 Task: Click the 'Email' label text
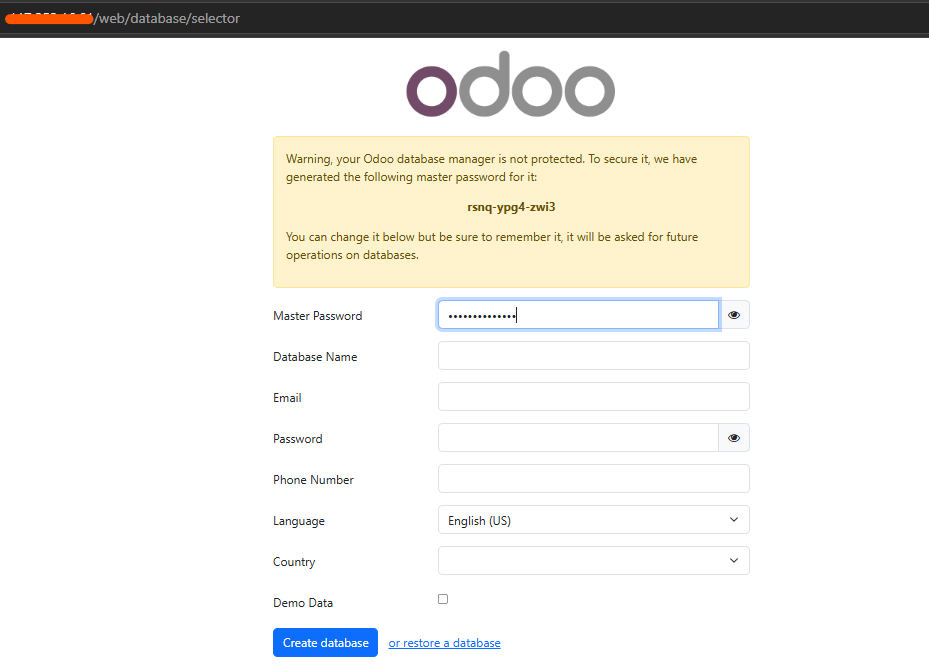287,398
